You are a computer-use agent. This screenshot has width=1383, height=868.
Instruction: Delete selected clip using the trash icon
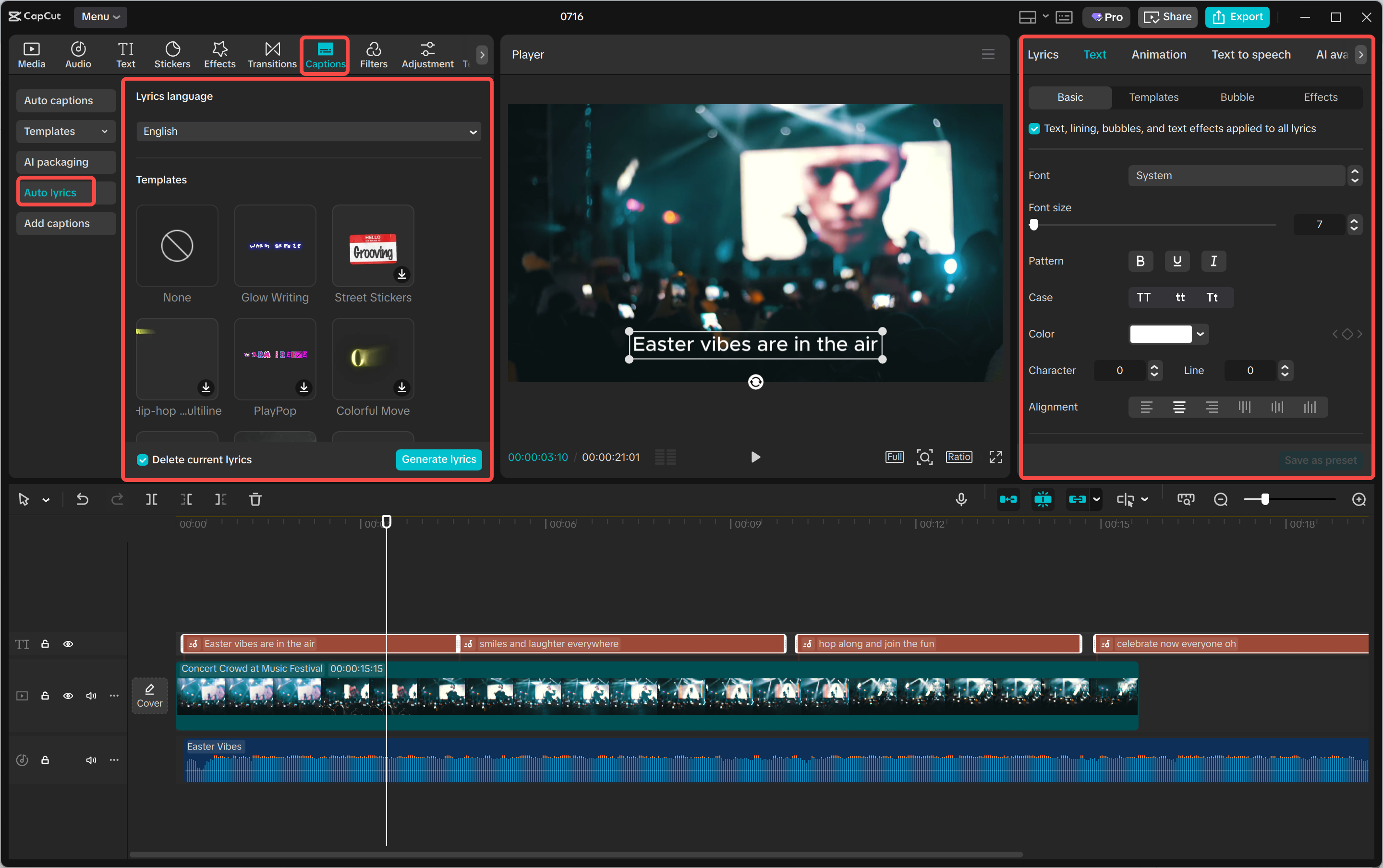[x=255, y=499]
